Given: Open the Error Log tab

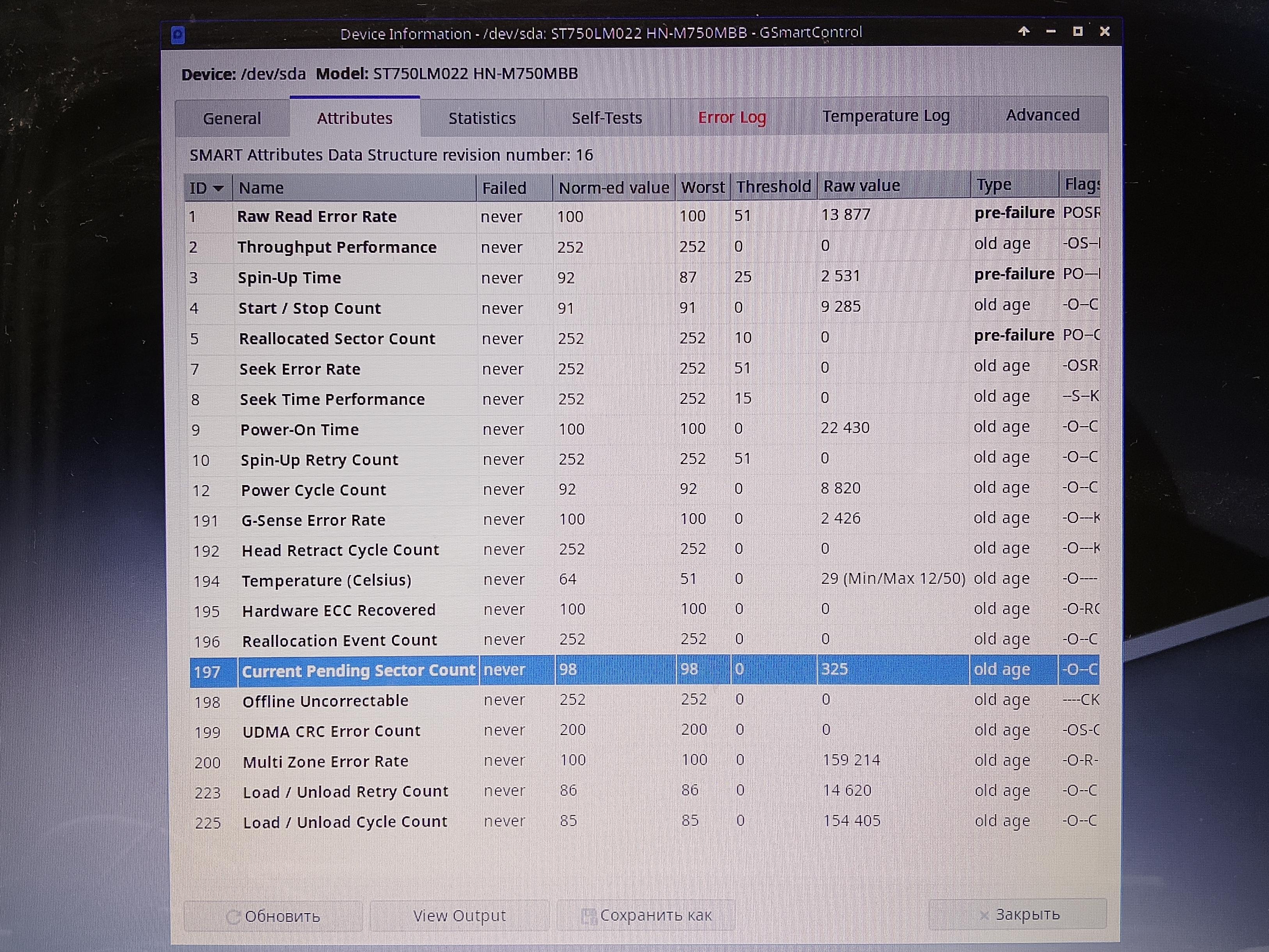Looking at the screenshot, I should (731, 117).
